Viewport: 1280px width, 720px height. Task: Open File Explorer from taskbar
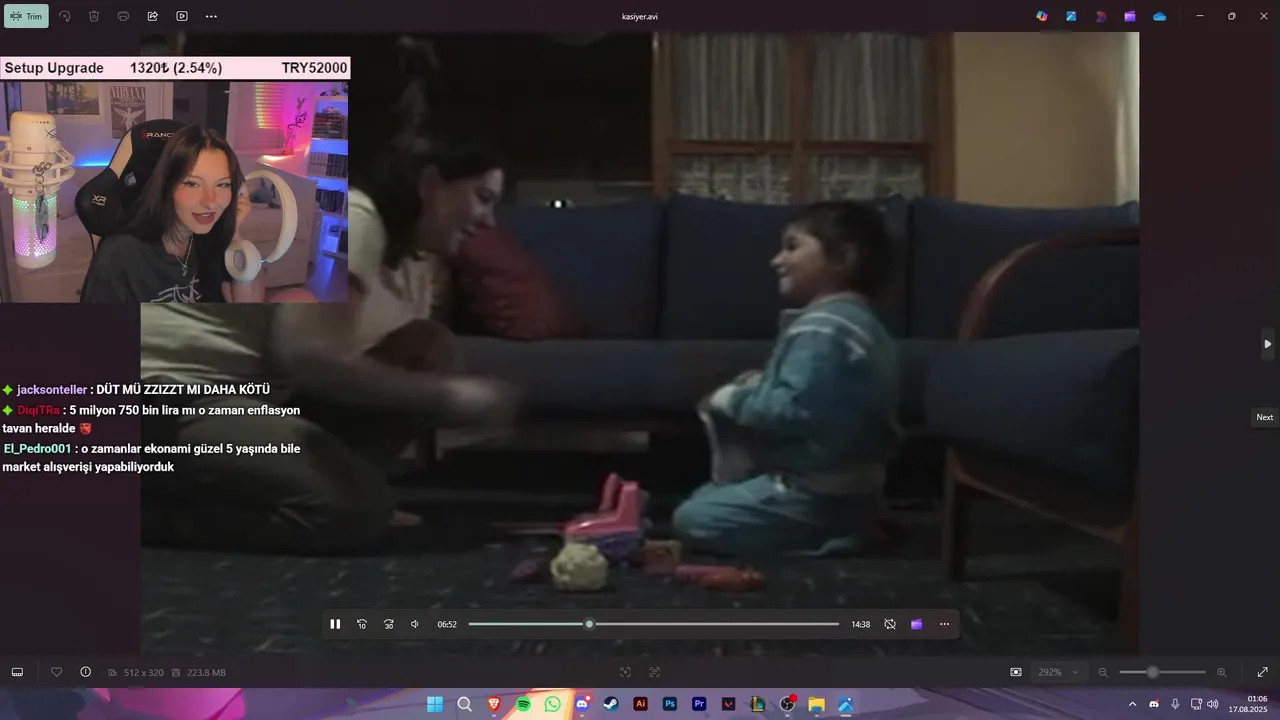[816, 704]
